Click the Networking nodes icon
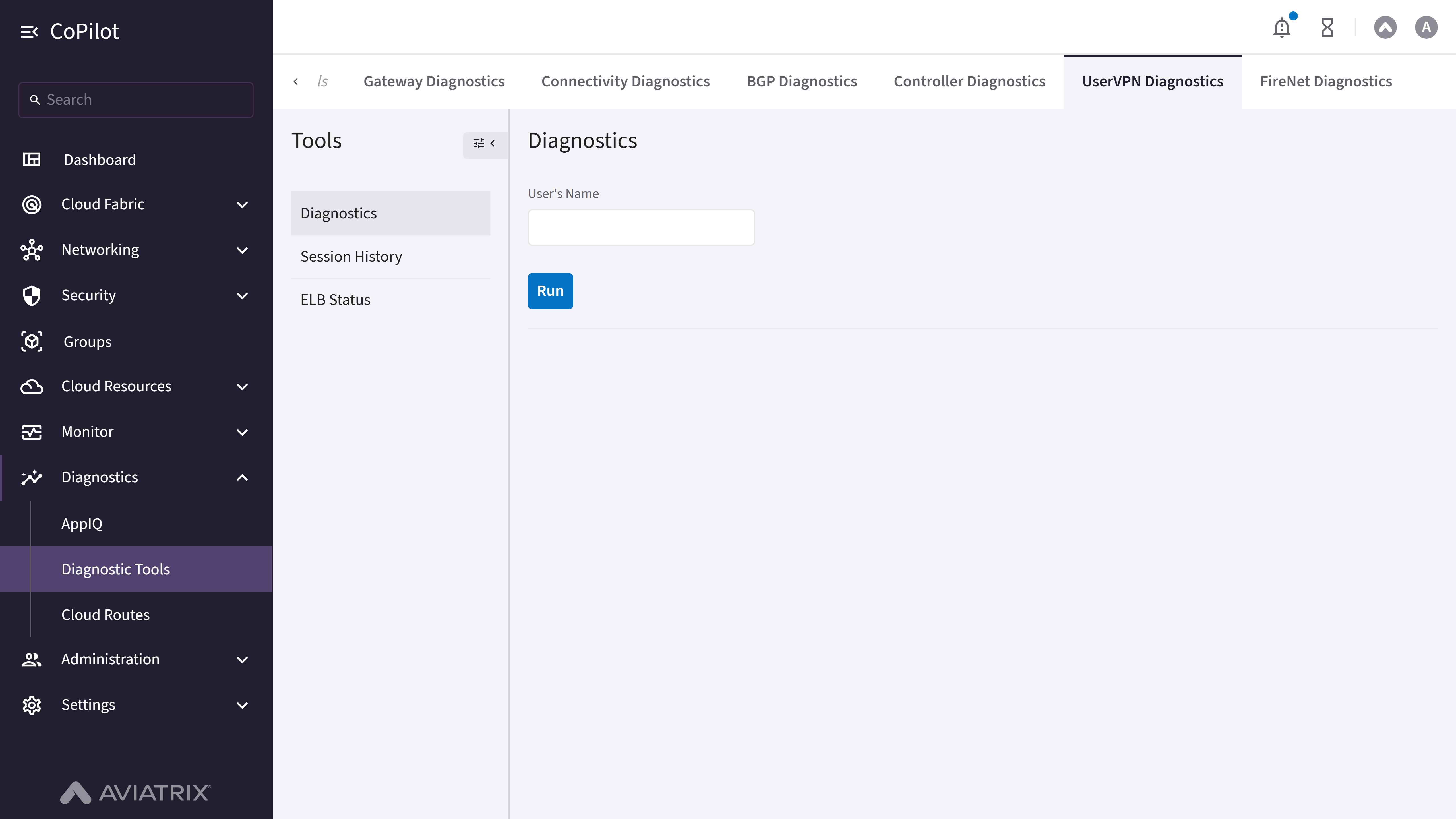This screenshot has width=1456, height=819. (x=32, y=250)
